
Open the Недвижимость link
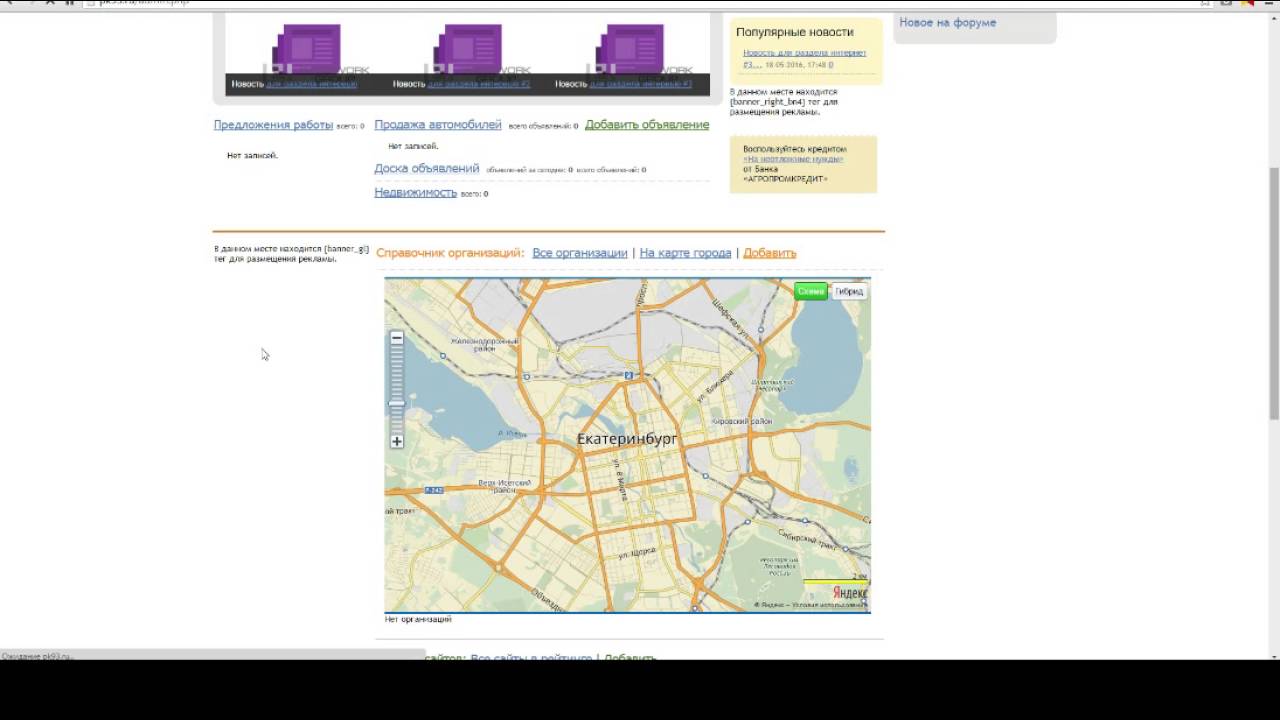tap(416, 193)
